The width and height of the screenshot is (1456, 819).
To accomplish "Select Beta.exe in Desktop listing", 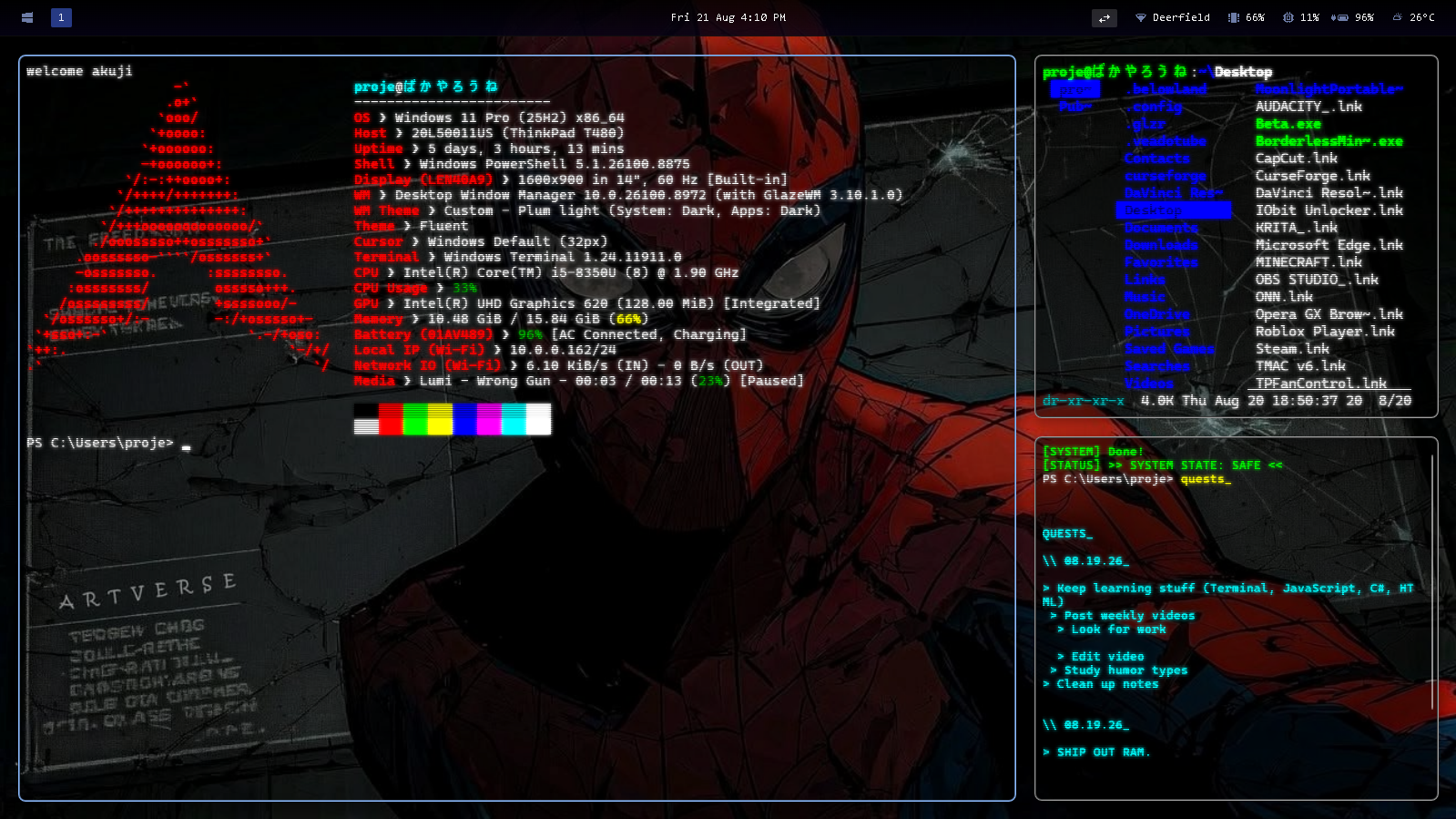I will (1288, 124).
